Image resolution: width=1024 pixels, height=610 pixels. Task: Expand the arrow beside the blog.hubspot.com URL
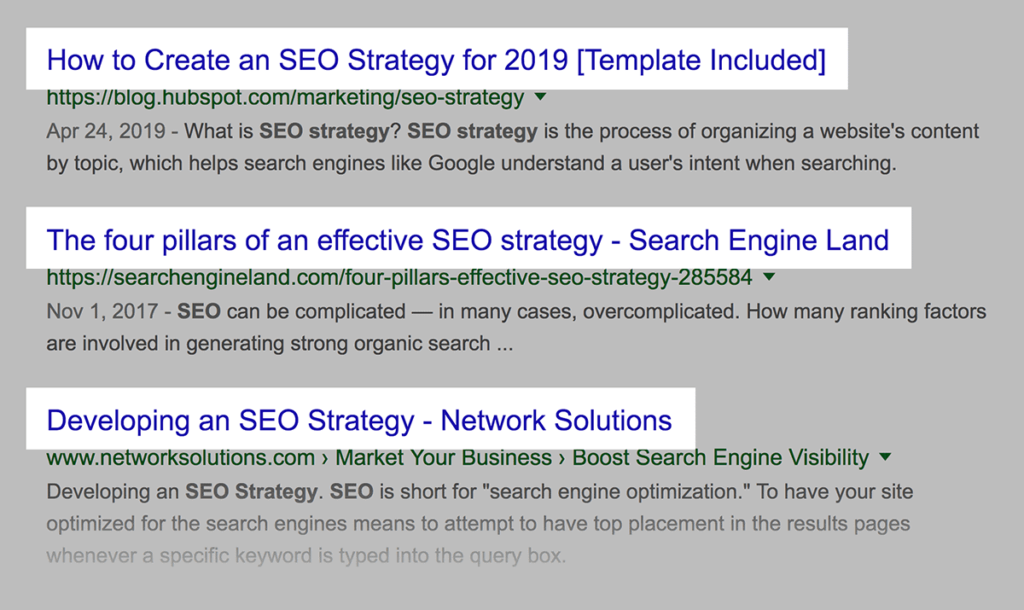pos(541,98)
